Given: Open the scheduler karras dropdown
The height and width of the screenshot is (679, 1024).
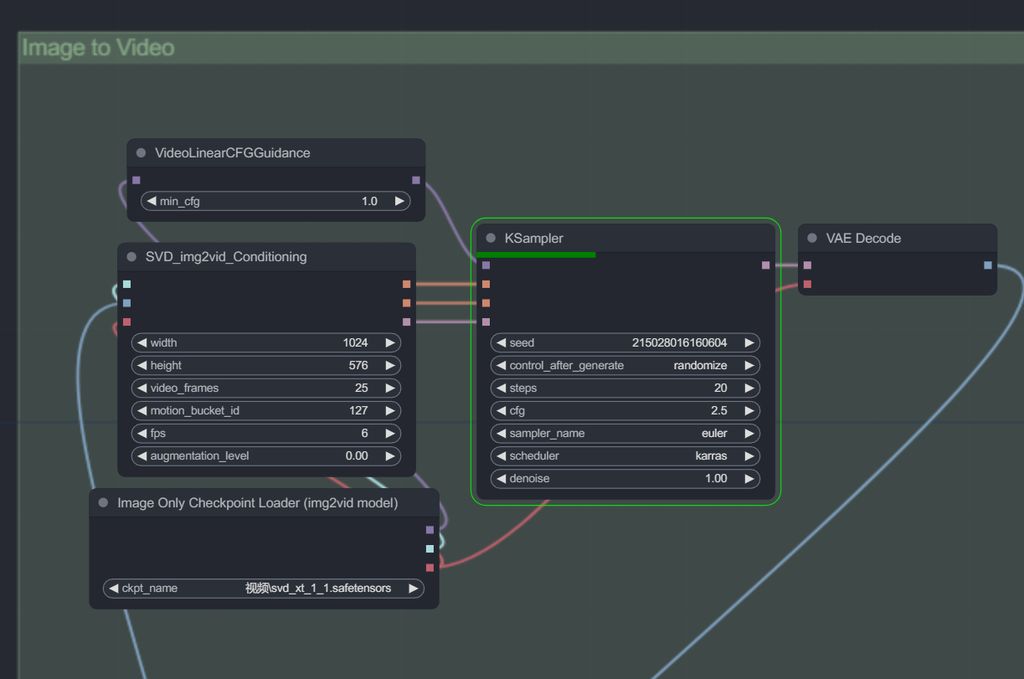Looking at the screenshot, I should click(625, 456).
